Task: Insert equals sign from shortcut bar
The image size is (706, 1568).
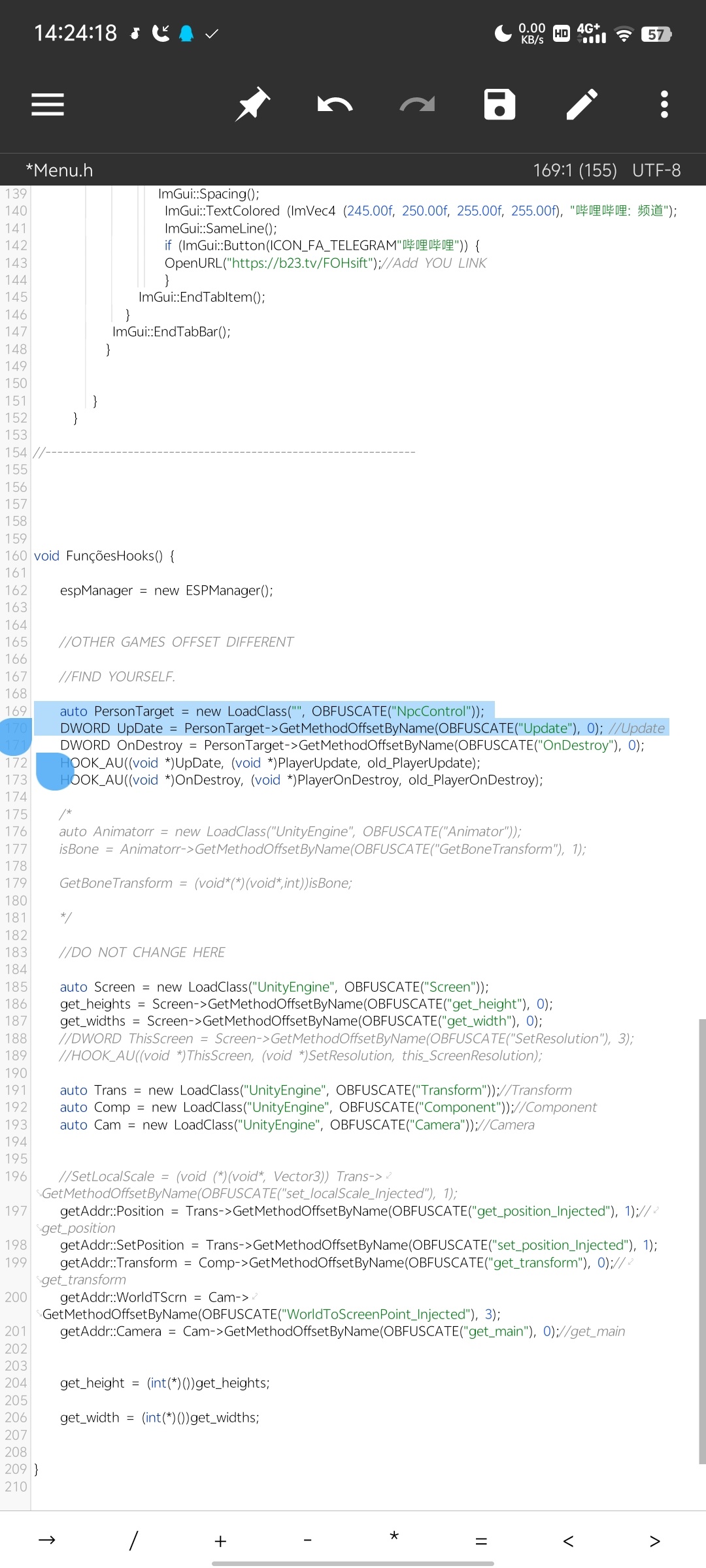Action: 481,1540
